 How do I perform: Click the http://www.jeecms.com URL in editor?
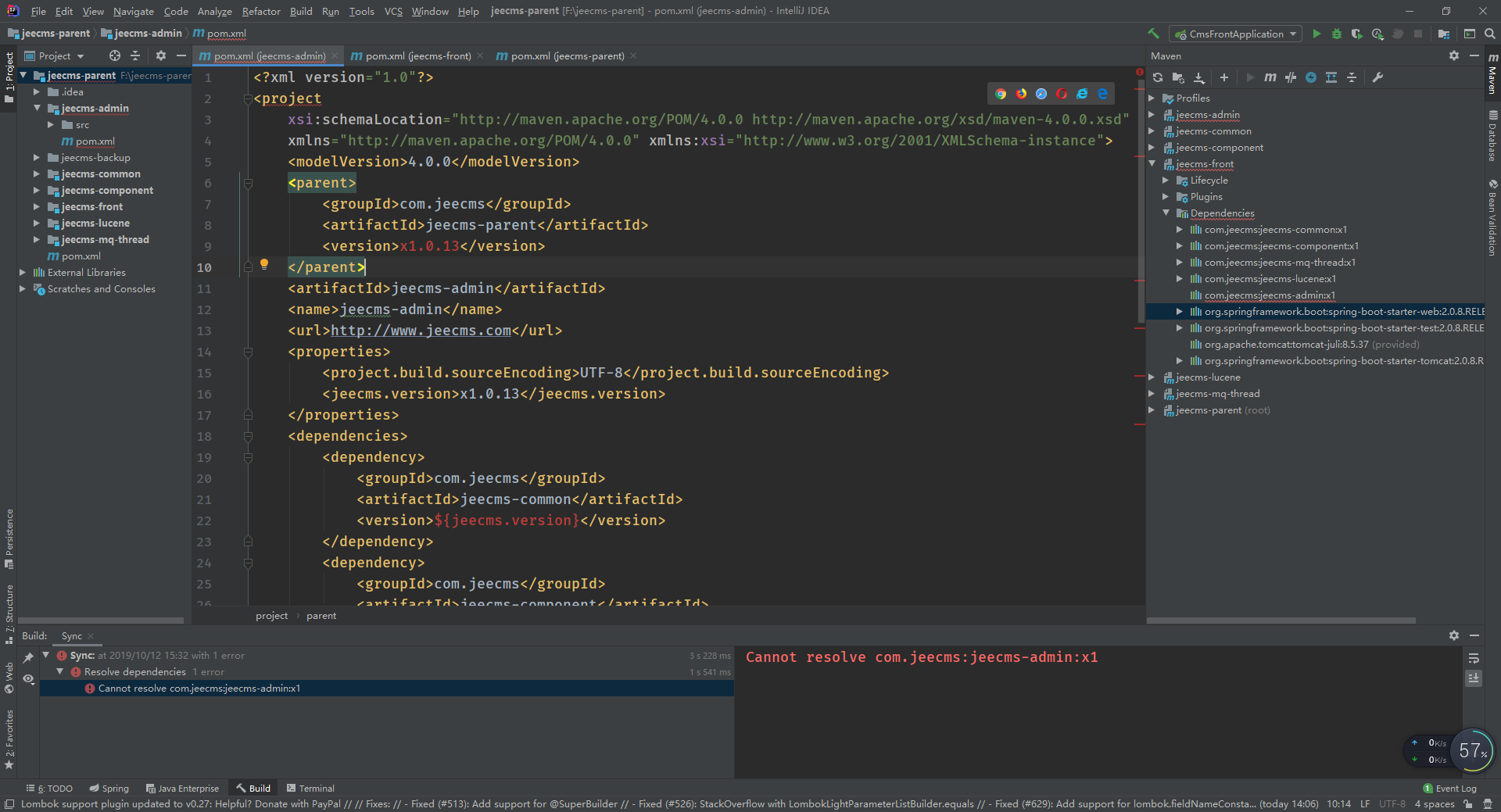[x=421, y=331]
